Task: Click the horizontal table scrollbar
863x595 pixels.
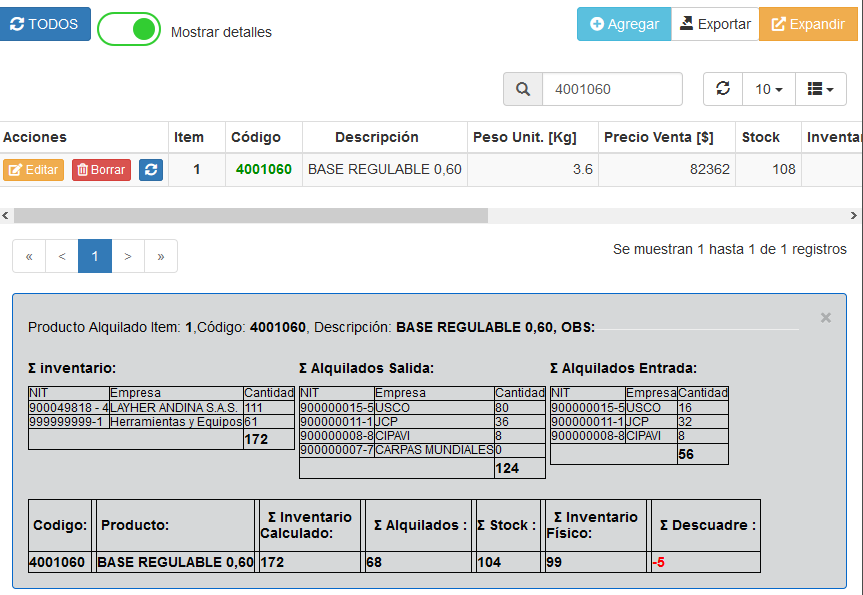Action: coord(250,215)
